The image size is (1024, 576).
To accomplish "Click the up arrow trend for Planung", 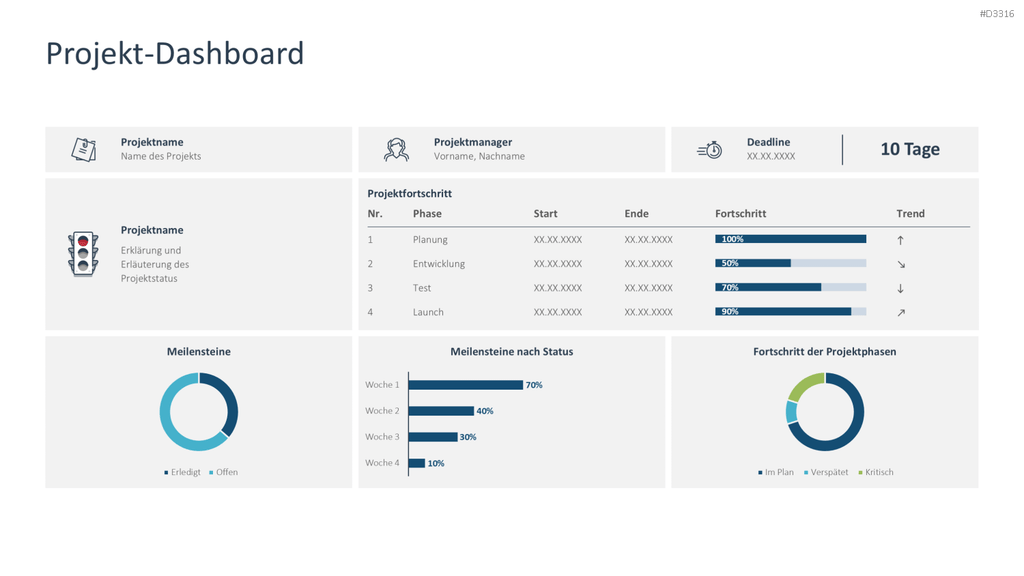I will [x=901, y=240].
